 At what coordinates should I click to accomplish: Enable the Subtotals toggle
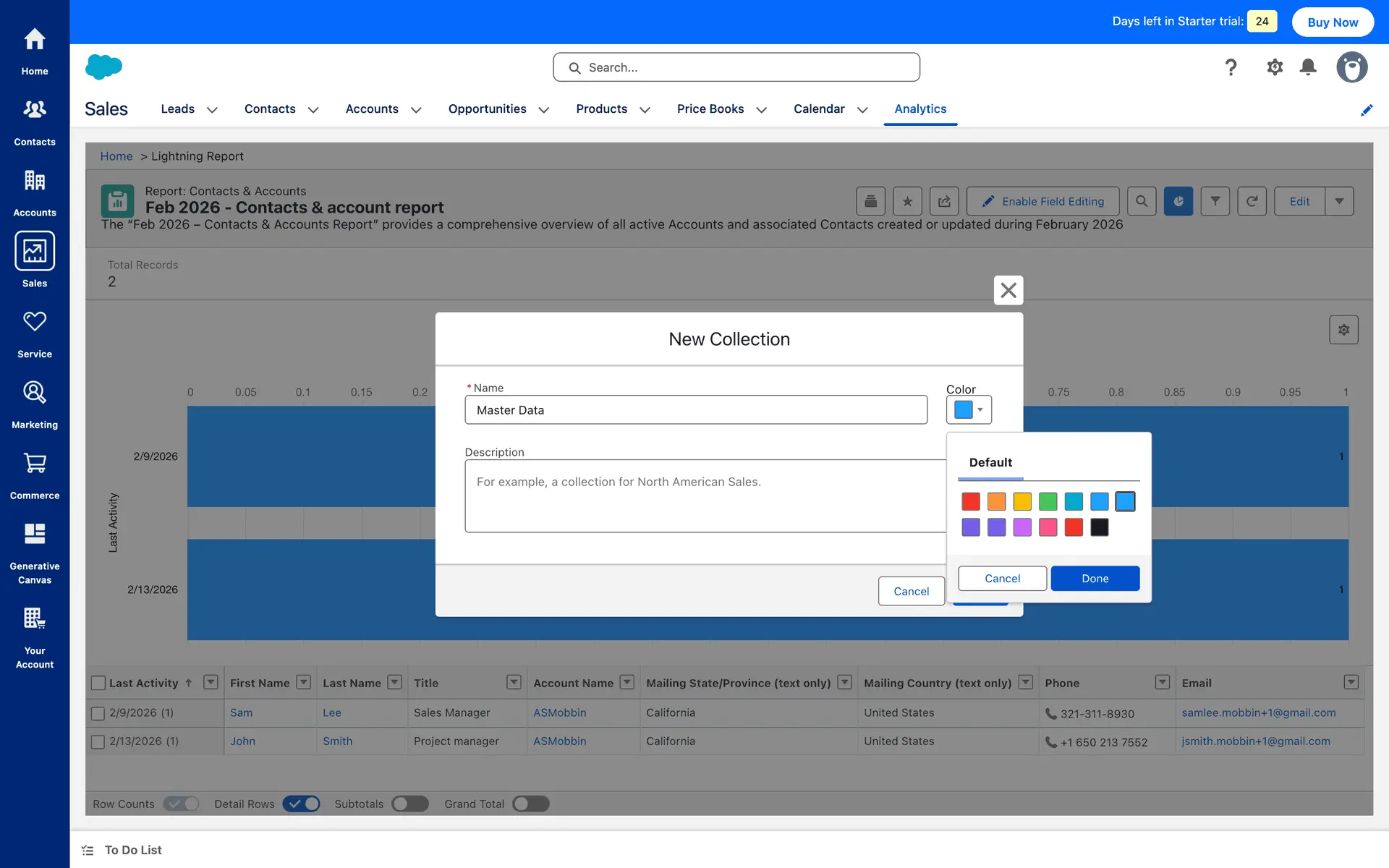[x=410, y=804]
